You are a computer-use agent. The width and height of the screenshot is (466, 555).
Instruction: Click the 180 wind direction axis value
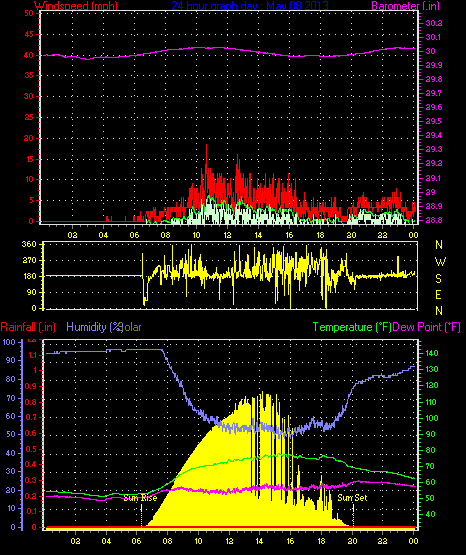point(29,276)
